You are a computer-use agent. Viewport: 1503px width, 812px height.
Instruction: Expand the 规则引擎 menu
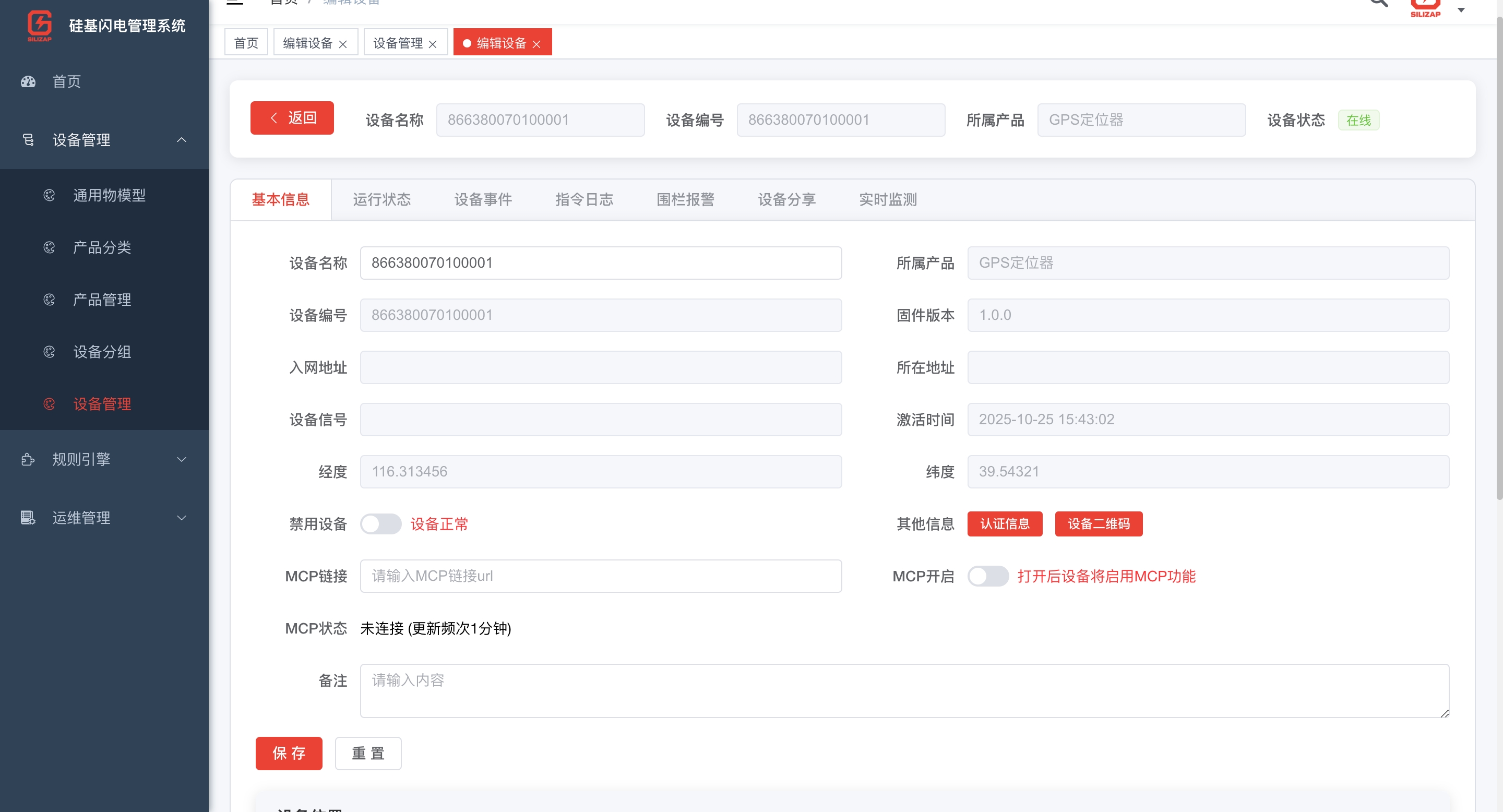(x=182, y=460)
